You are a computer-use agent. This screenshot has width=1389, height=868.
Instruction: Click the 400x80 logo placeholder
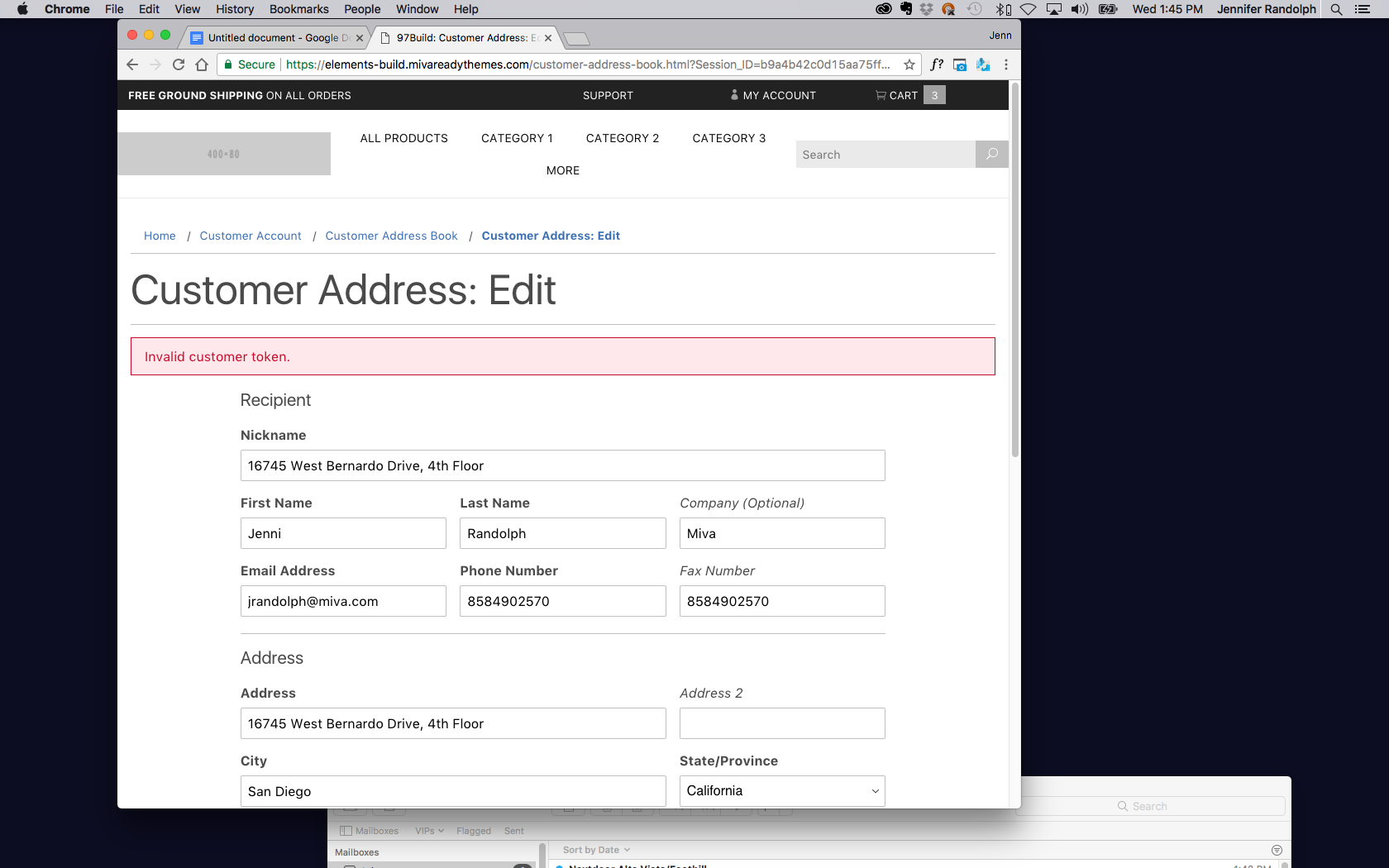[224, 154]
